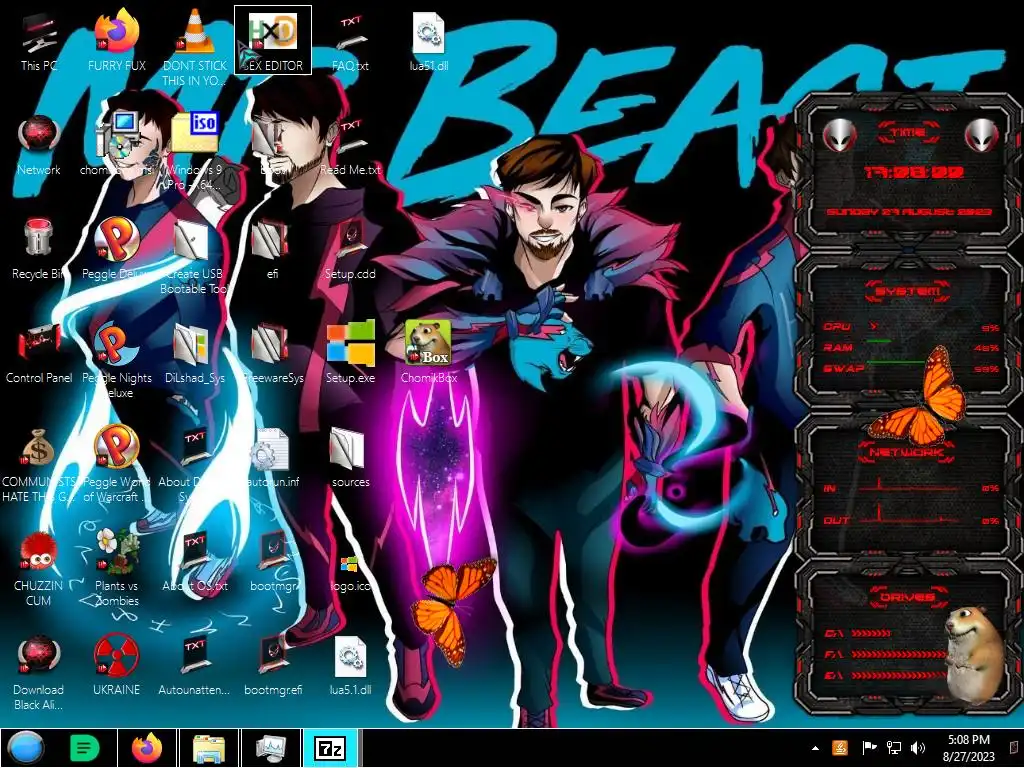Open autorun.inf file
1024x768 pixels.
273,457
